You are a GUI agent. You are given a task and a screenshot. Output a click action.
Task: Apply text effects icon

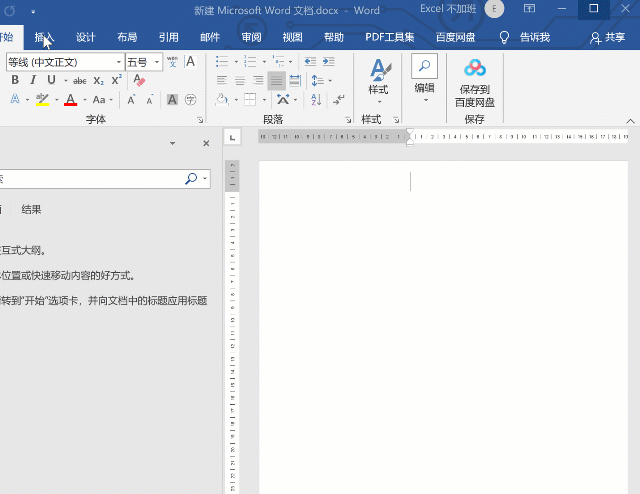[x=15, y=99]
